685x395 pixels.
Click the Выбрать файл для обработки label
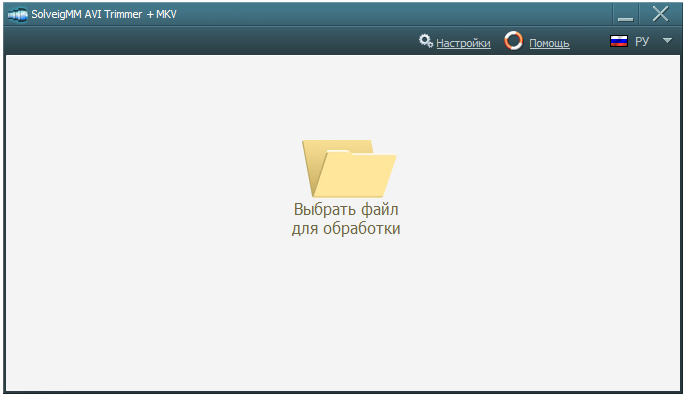point(346,218)
